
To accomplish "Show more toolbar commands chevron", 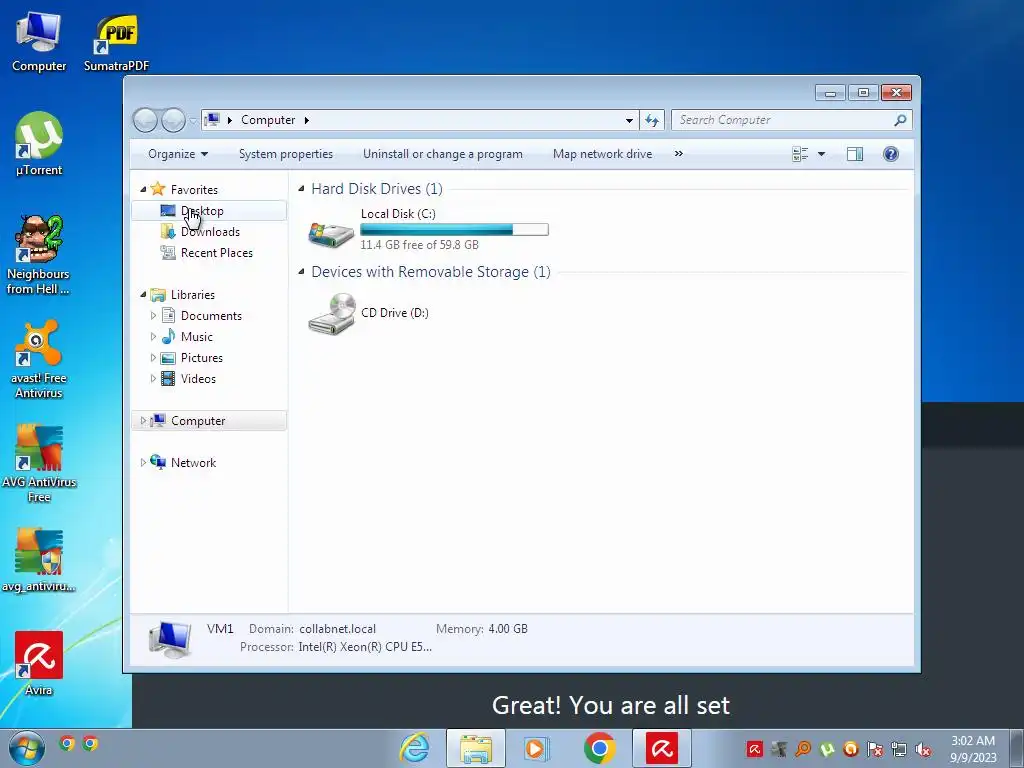I will pos(679,154).
